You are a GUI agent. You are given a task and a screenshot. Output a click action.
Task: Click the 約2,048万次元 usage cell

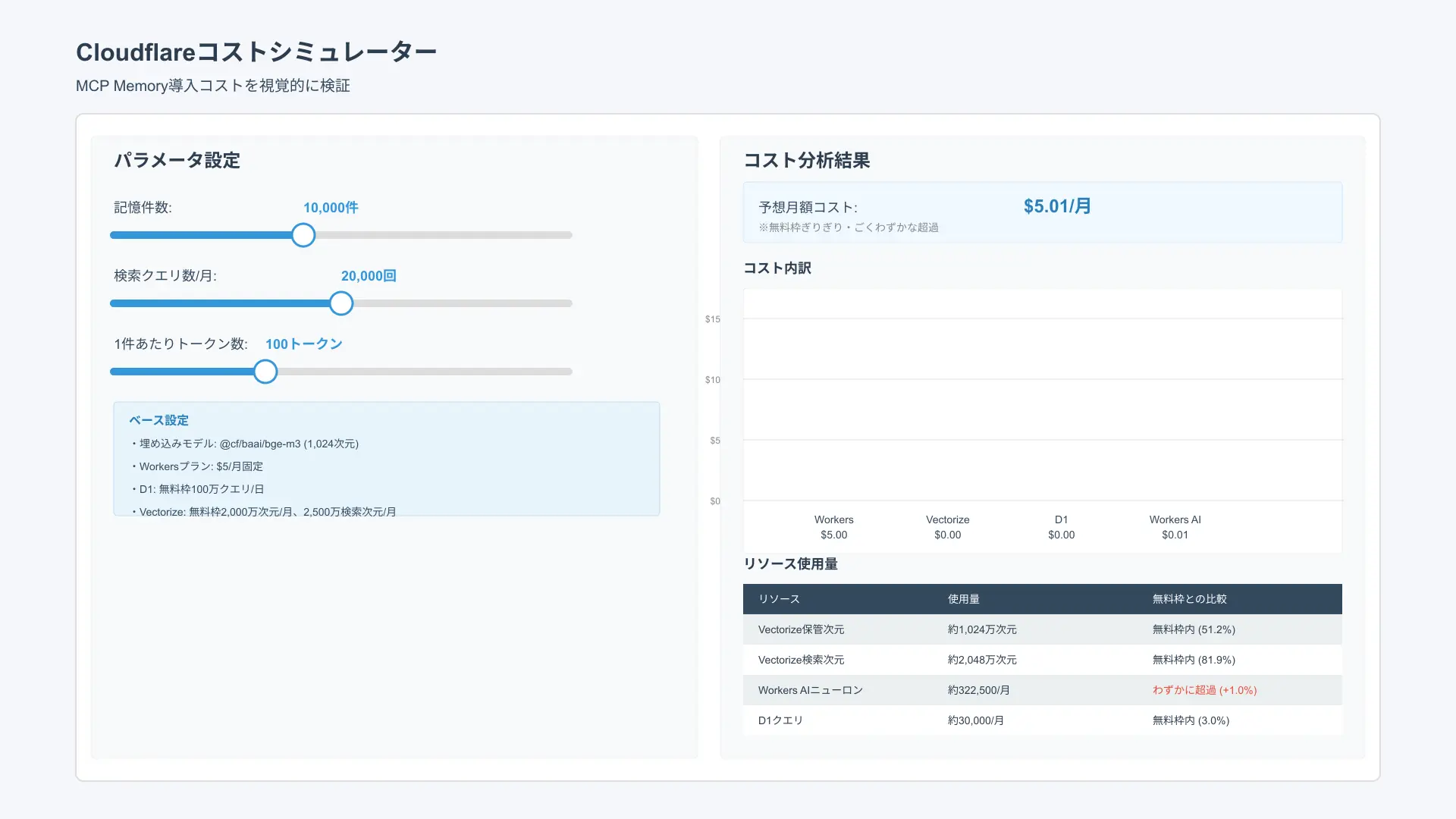coord(982,660)
